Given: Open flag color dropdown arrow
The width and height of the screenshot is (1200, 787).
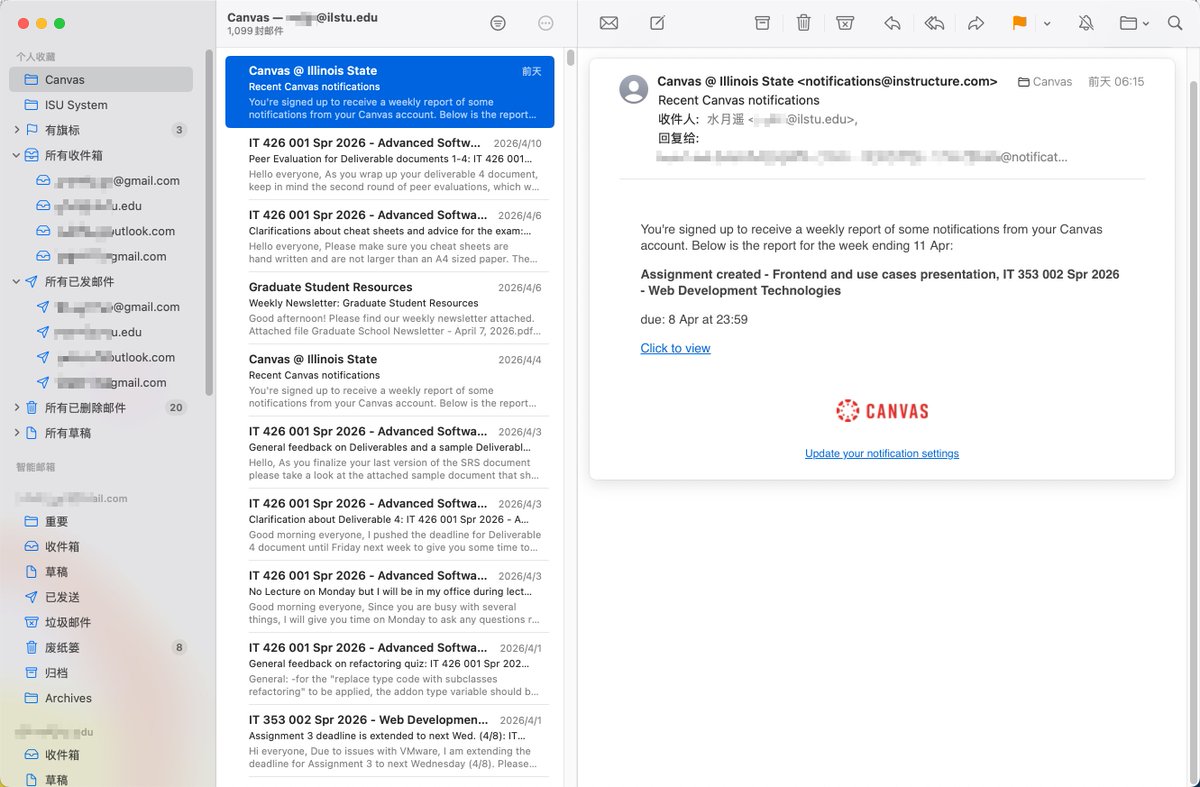Looking at the screenshot, I should click(1046, 23).
